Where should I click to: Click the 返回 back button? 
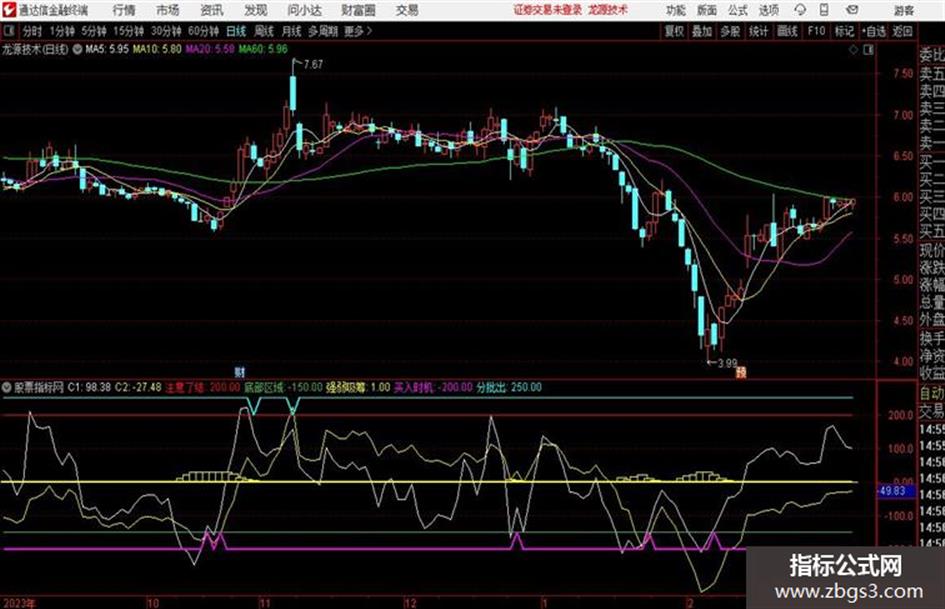[902, 31]
